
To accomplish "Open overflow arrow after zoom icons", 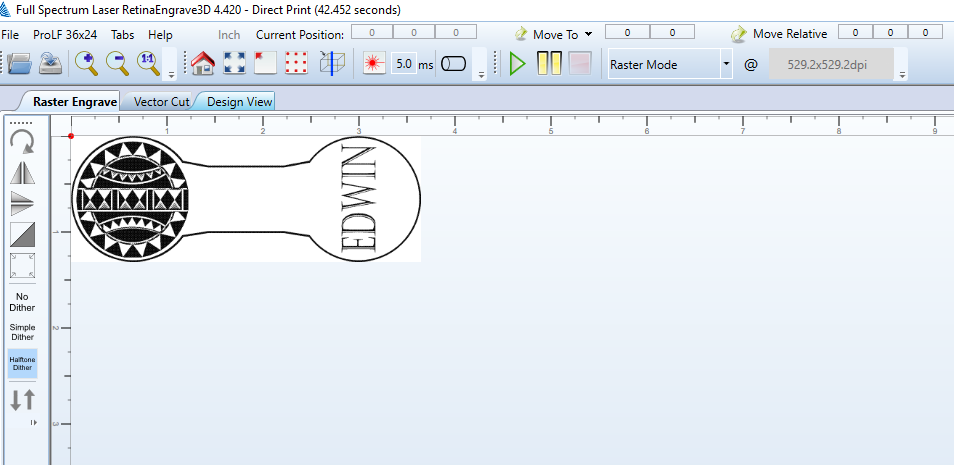I will pyautogui.click(x=172, y=74).
